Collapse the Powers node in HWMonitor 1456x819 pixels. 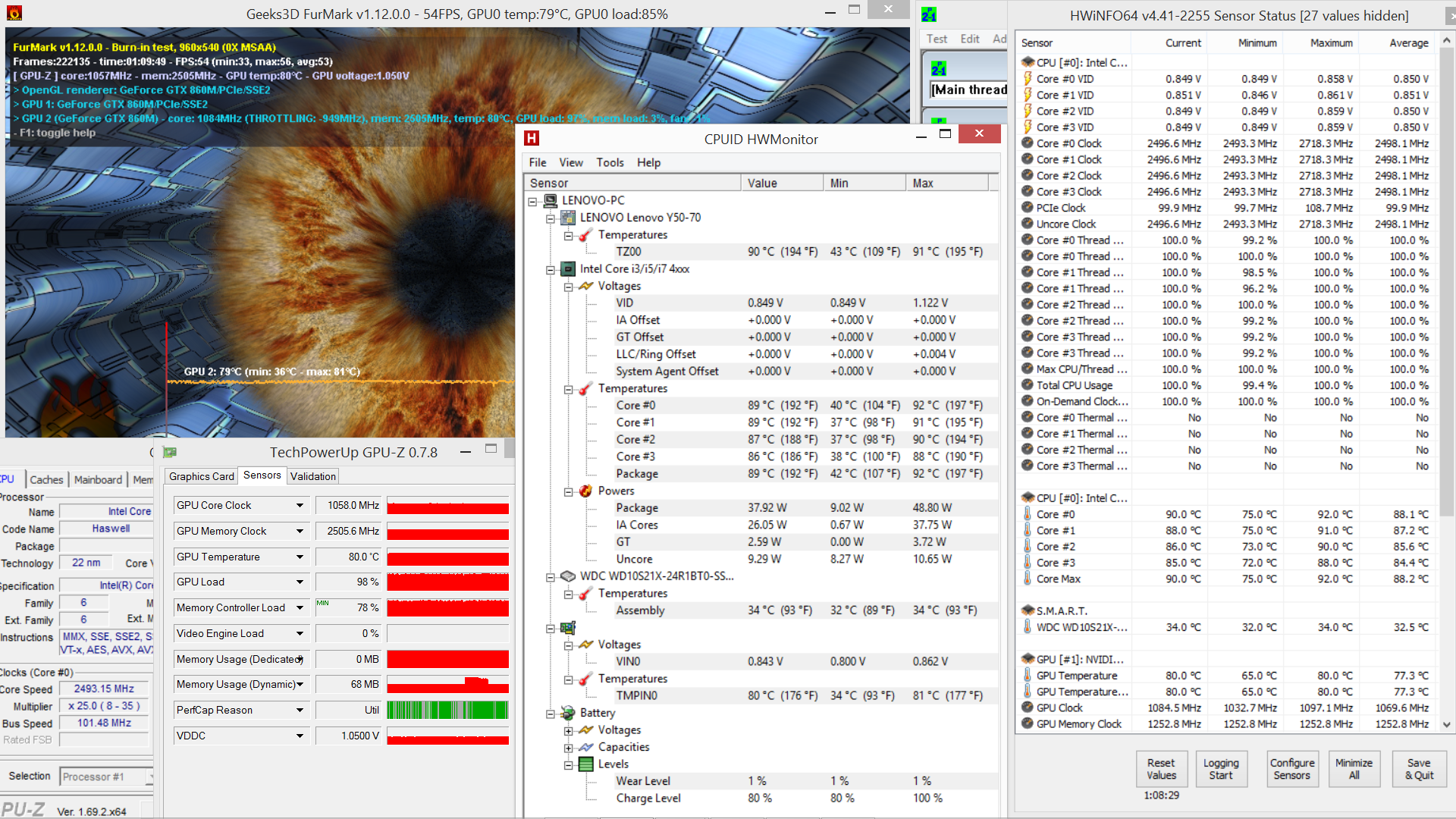pos(568,491)
